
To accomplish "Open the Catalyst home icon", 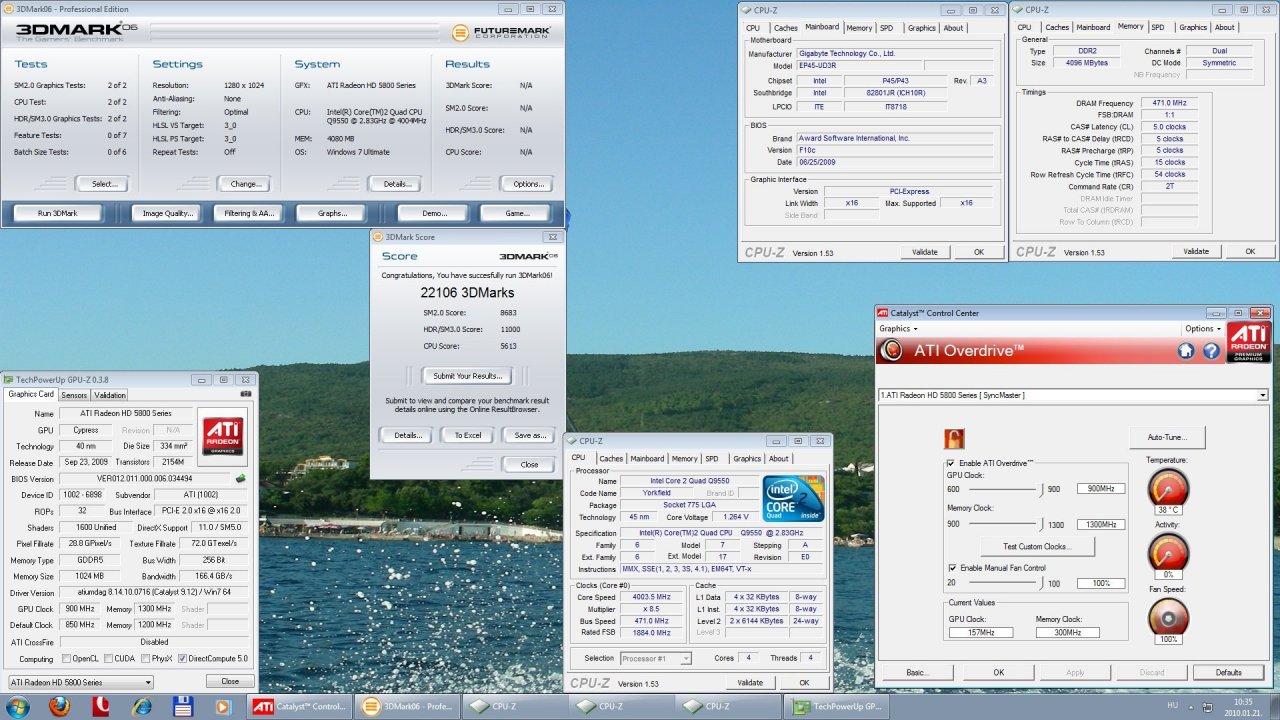I will click(1186, 351).
